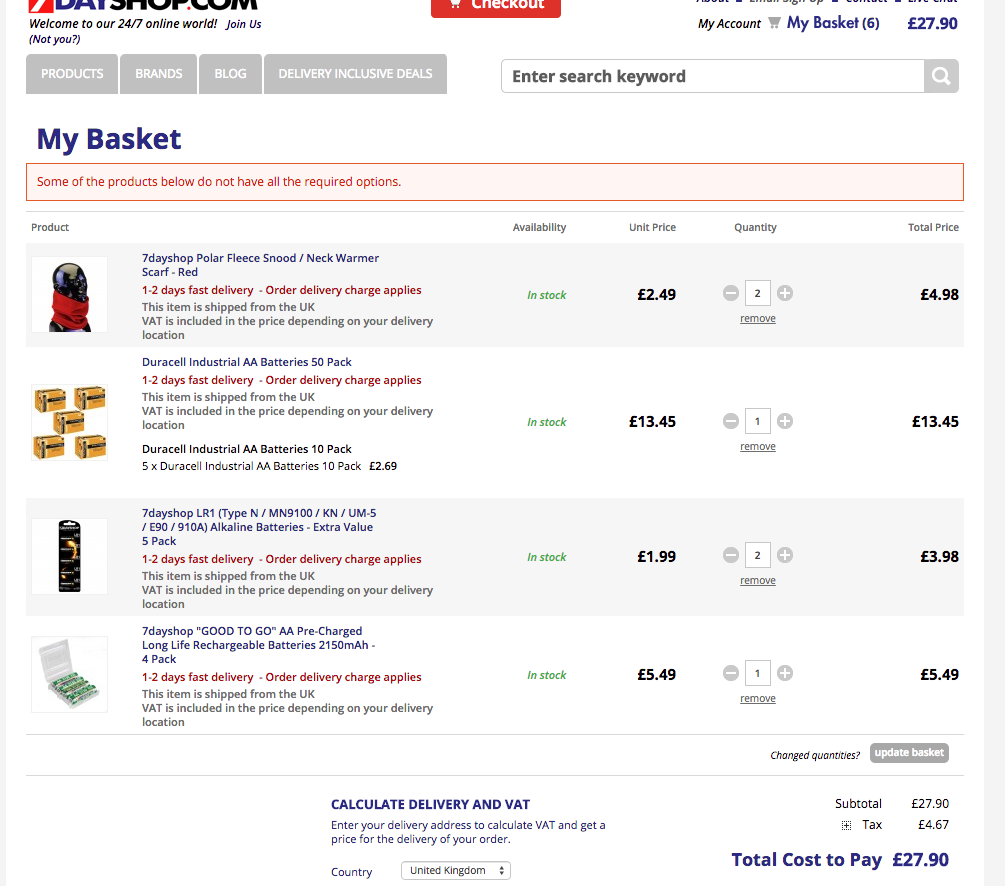1005x886 pixels.
Task: Open the PRODUCTS menu tab
Action: (72, 74)
